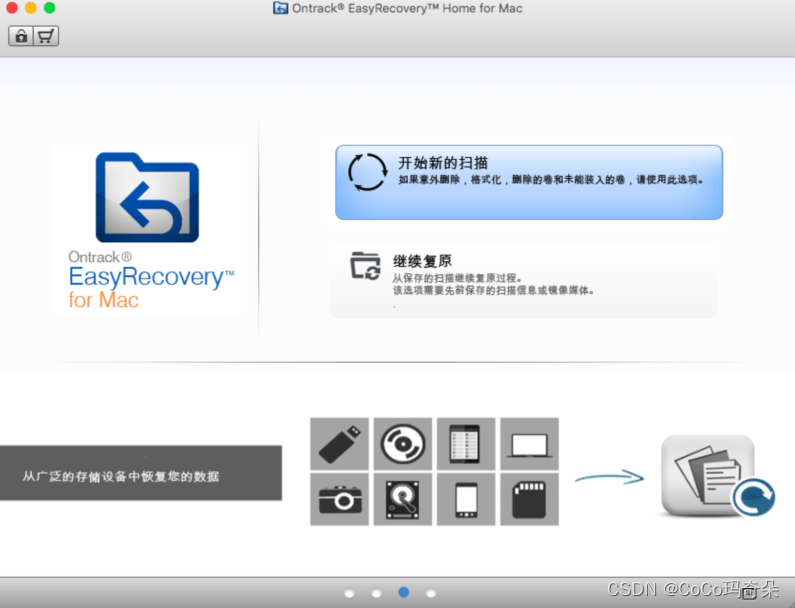This screenshot has width=795, height=608.
Task: Click the green zoom window button
Action: coord(50,8)
